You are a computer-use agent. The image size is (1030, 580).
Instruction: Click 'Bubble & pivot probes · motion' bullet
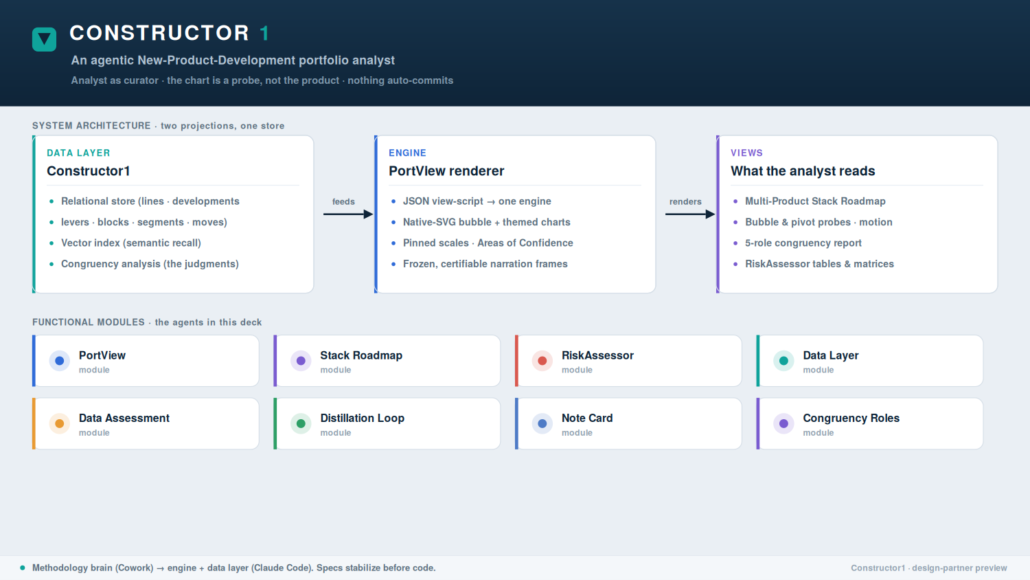pos(818,222)
